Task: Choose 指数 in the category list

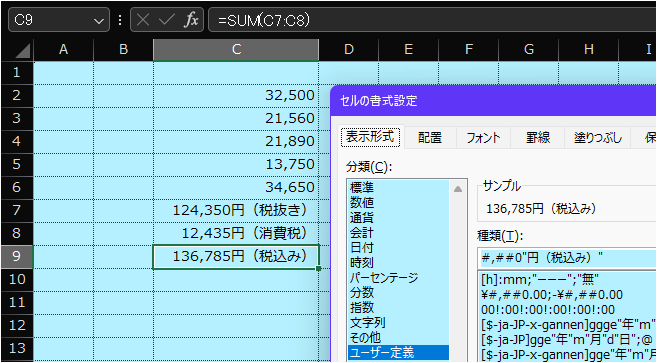Action: point(398,308)
